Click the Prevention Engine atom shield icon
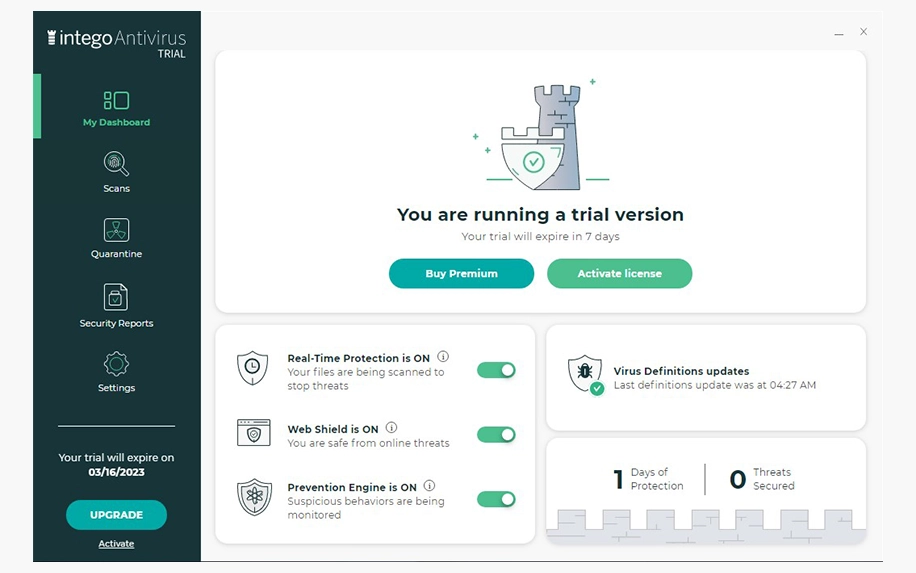Viewport: 916px width, 573px height. click(254, 497)
